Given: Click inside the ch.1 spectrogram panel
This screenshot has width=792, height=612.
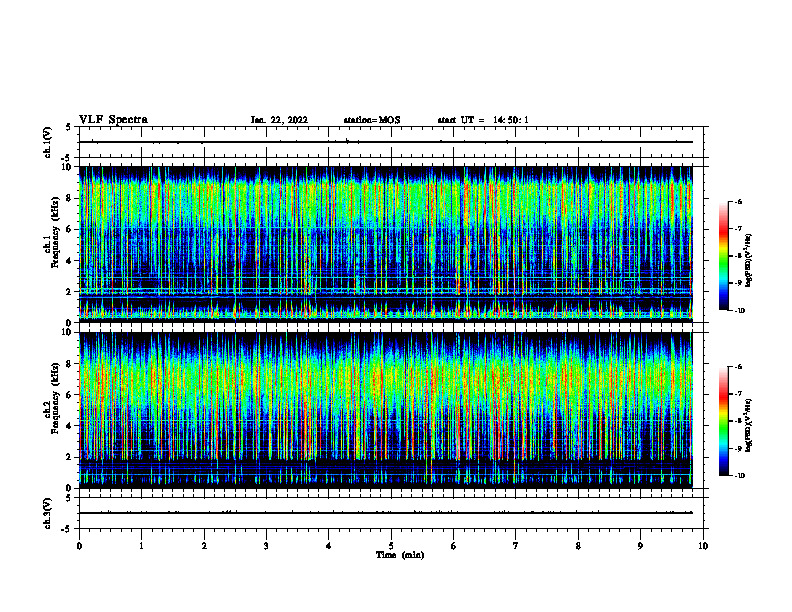Looking at the screenshot, I should point(385,244).
